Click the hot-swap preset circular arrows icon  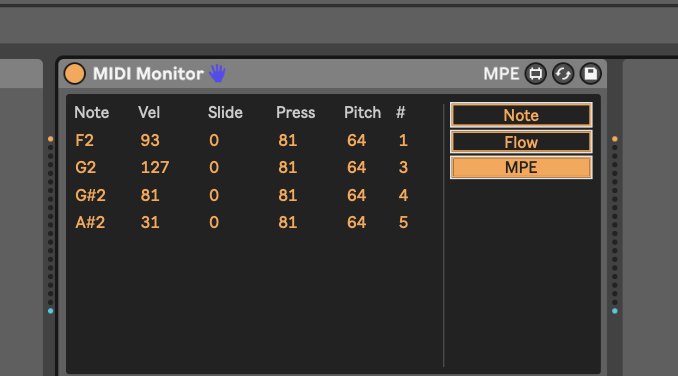click(563, 74)
